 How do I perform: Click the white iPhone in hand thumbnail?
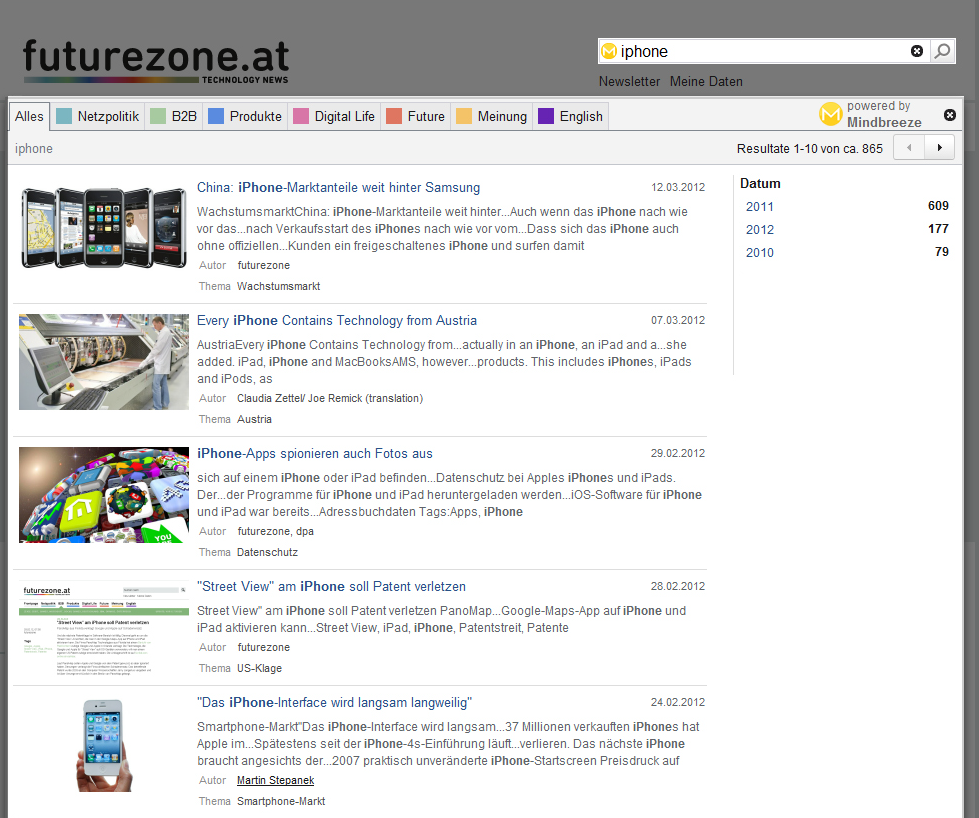(104, 746)
